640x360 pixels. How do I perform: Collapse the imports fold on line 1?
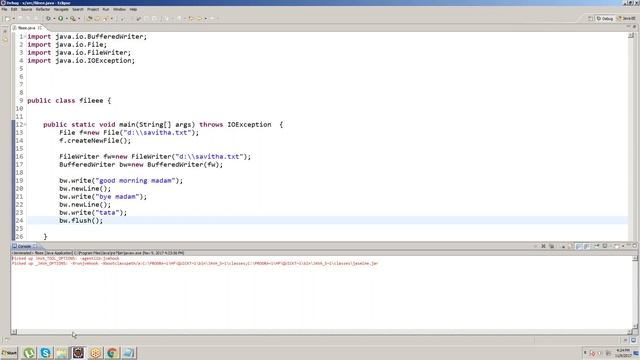pyautogui.click(x=25, y=36)
